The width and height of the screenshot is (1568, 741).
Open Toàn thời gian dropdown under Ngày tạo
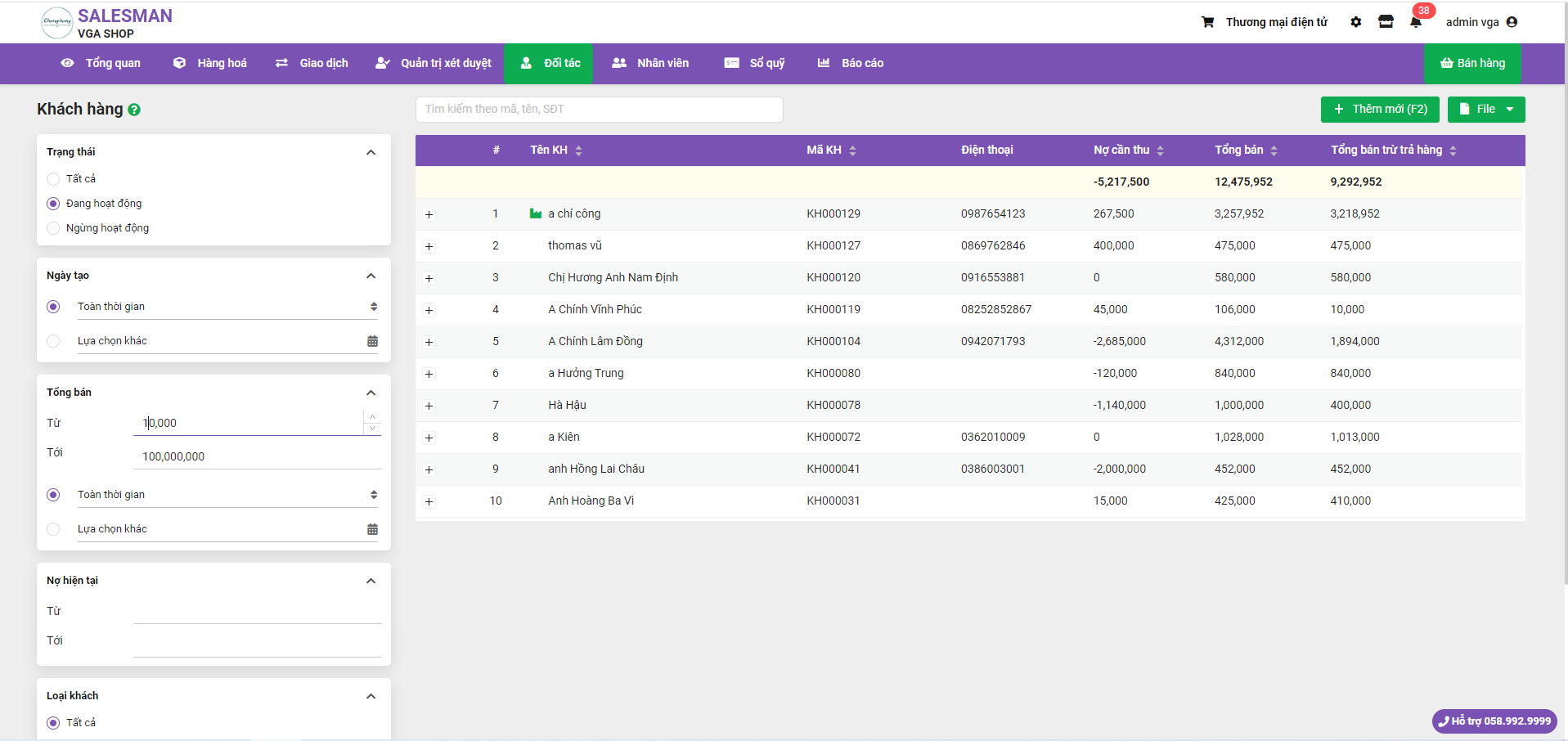(227, 307)
